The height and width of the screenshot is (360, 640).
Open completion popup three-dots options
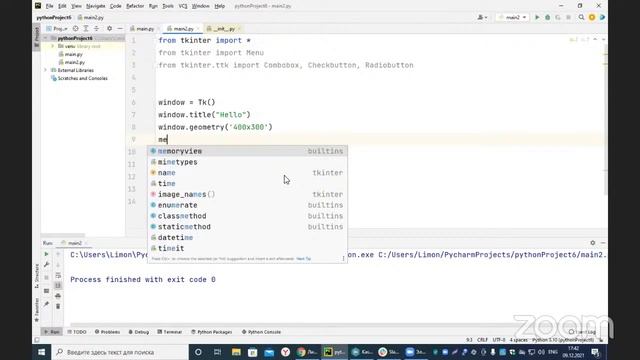[x=343, y=258]
